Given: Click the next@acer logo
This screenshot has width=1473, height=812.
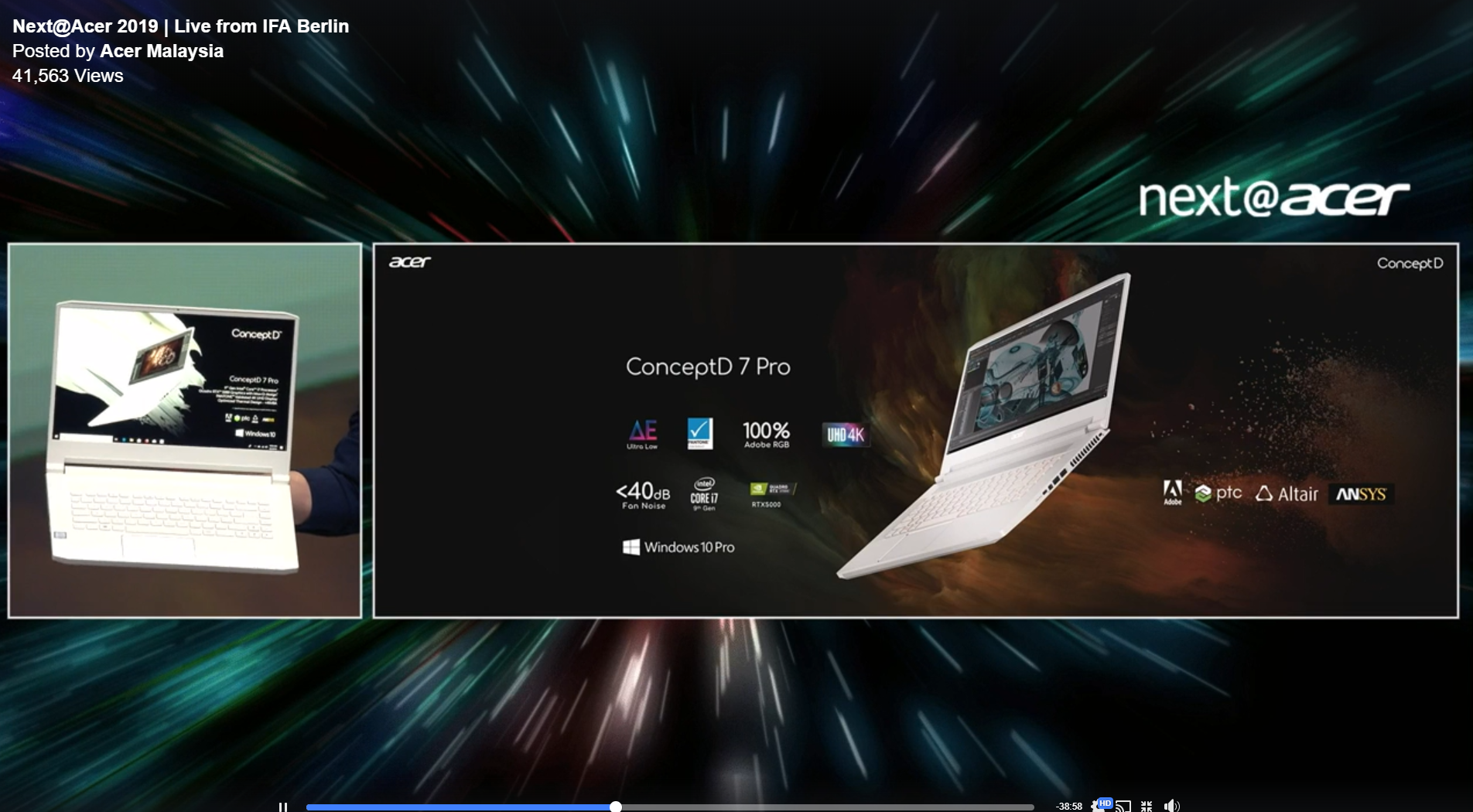Looking at the screenshot, I should click(1274, 198).
